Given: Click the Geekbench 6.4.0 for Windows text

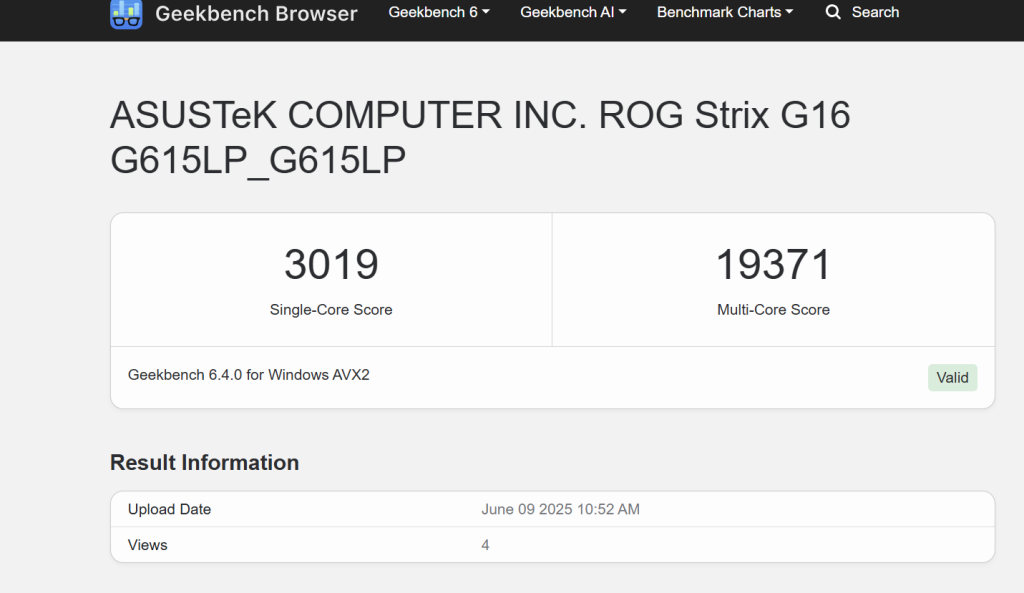Looking at the screenshot, I should coord(252,374).
